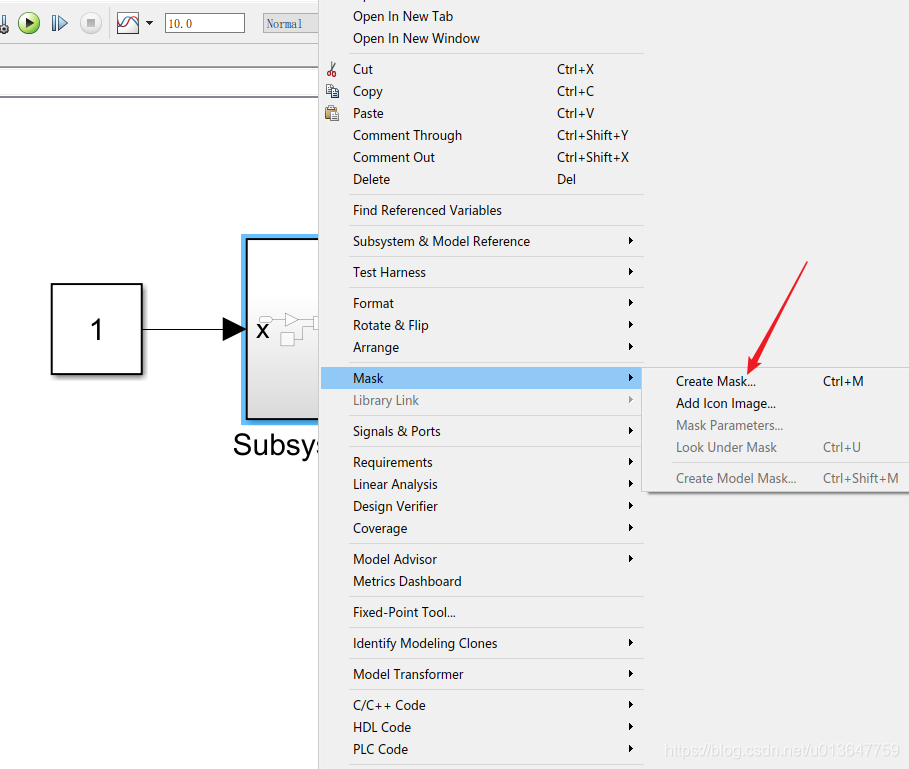
Task: Open the Linear Analysis submenu
Action: point(481,484)
